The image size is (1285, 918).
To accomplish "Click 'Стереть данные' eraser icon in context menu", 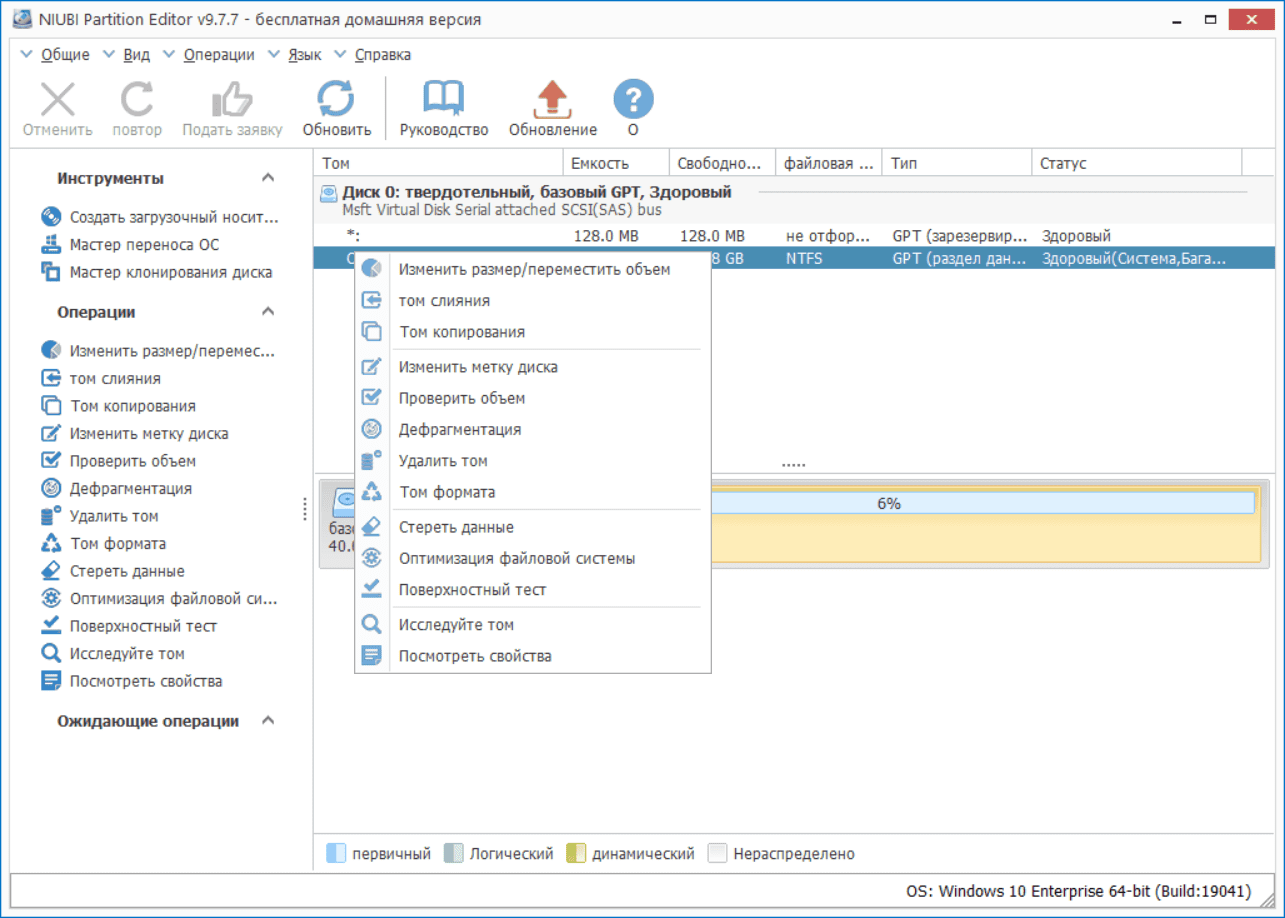I will (x=371, y=527).
